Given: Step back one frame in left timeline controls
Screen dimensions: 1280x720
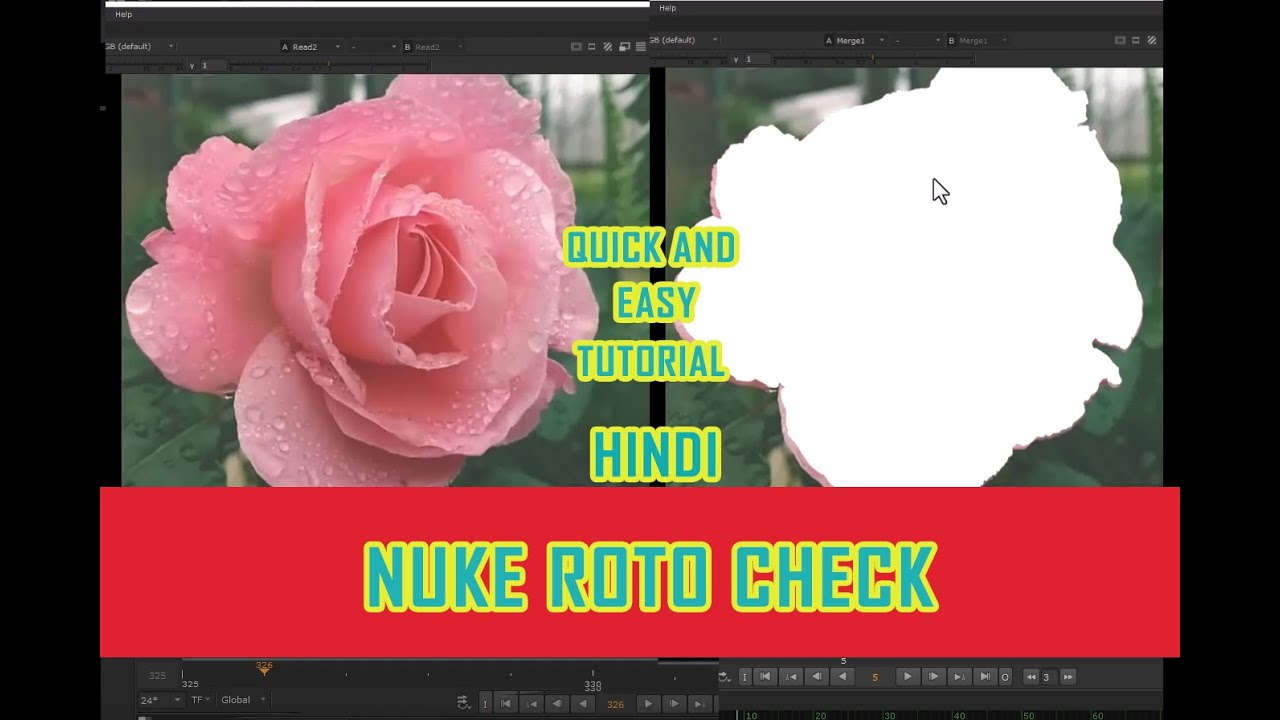Looking at the screenshot, I should [557, 704].
